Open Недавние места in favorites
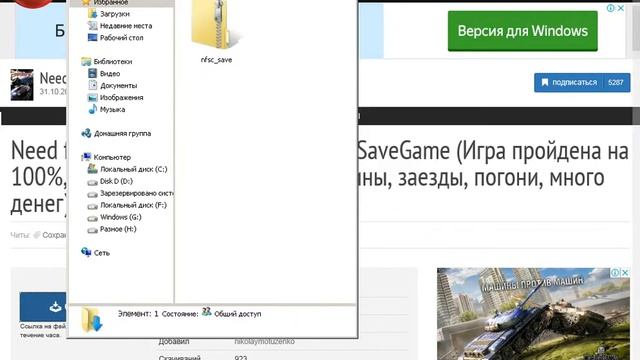Screen dimensions: 640x360 [126, 26]
